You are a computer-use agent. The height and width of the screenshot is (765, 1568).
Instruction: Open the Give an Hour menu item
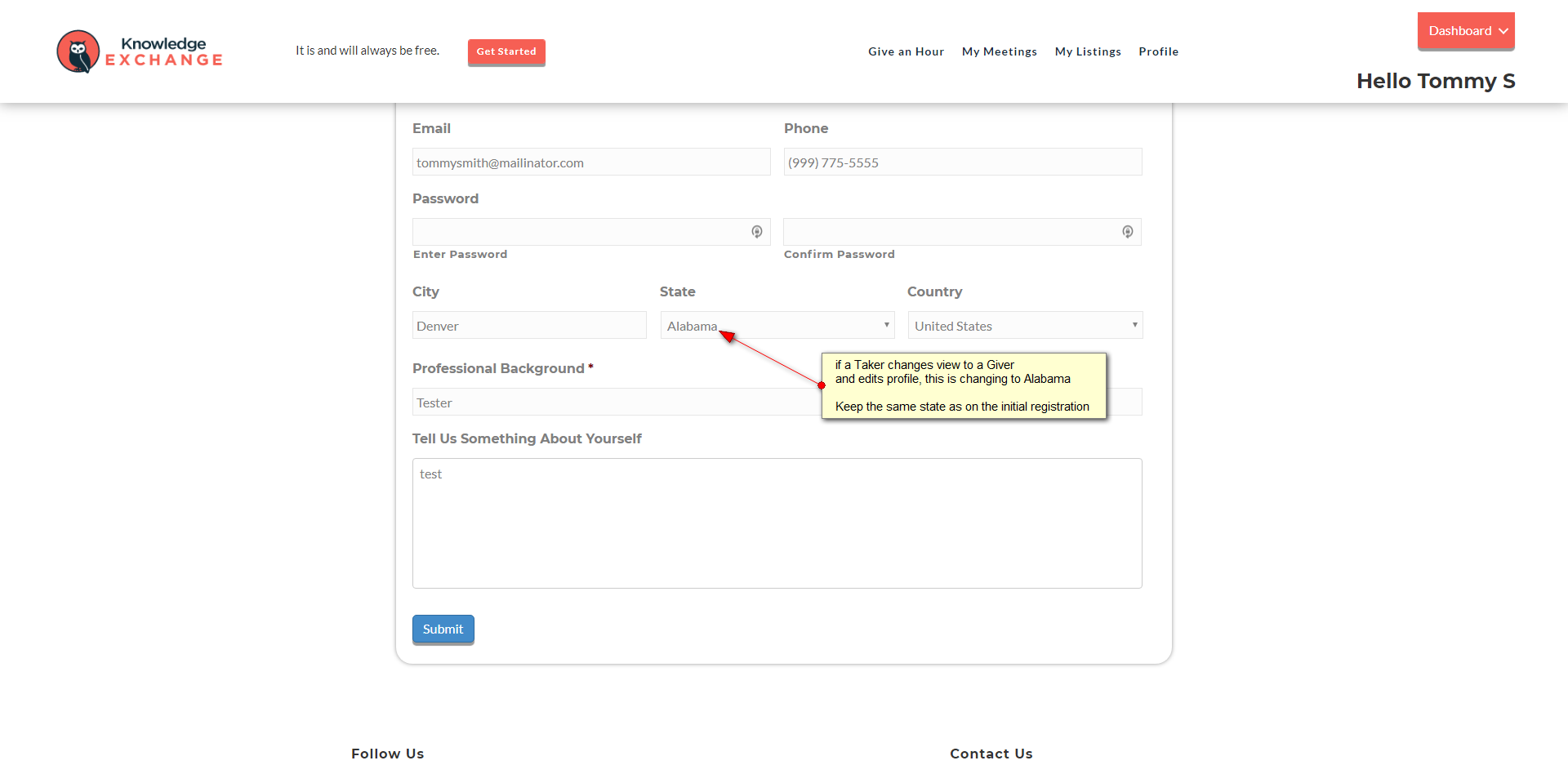coord(906,51)
